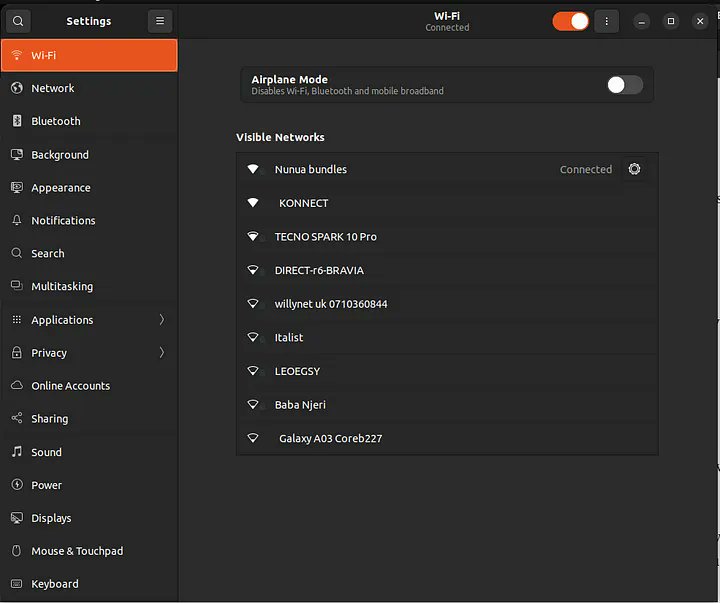Open Appearance settings panel
The height and width of the screenshot is (603, 720).
89,188
